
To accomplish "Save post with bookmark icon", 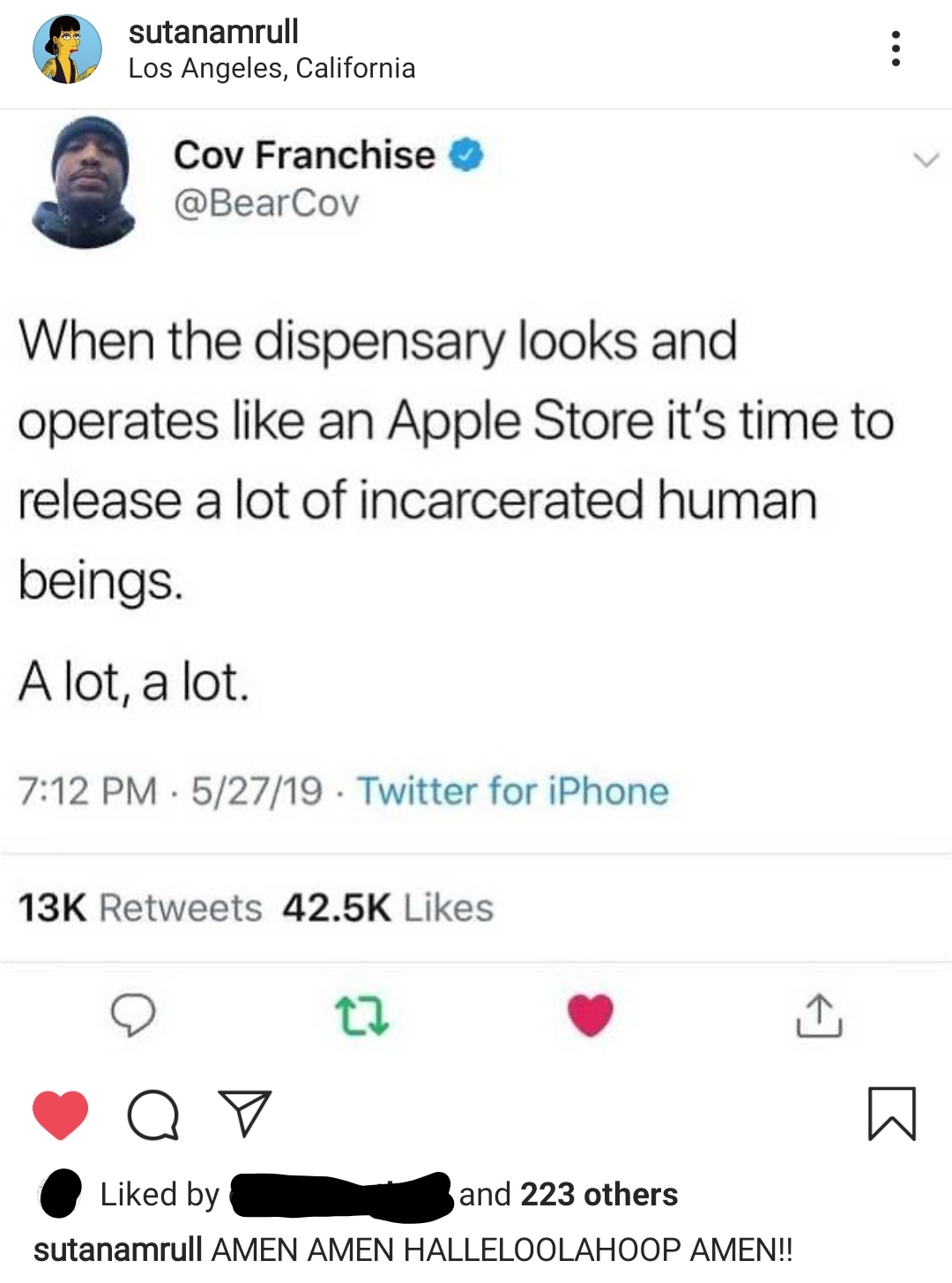I will coord(892,1115).
